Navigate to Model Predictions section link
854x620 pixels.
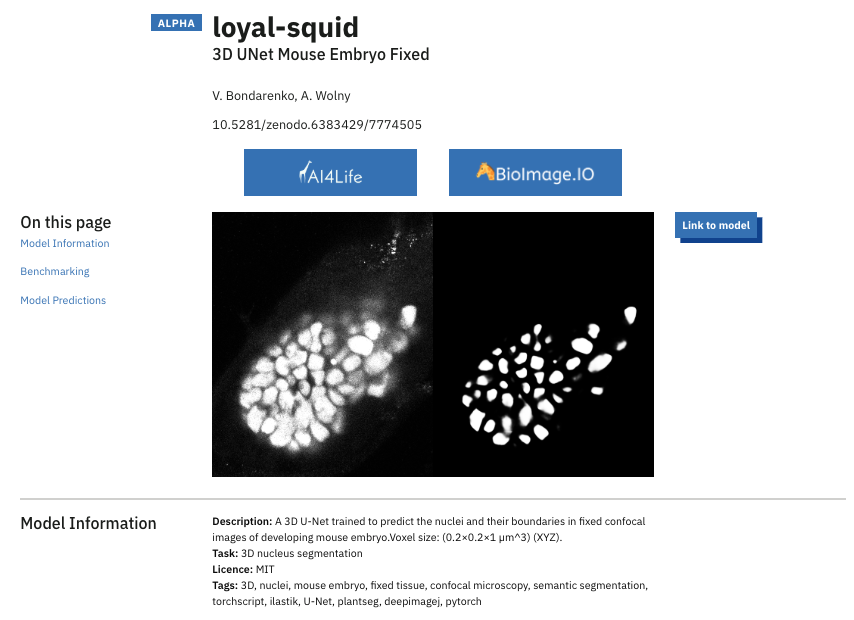pyautogui.click(x=63, y=300)
